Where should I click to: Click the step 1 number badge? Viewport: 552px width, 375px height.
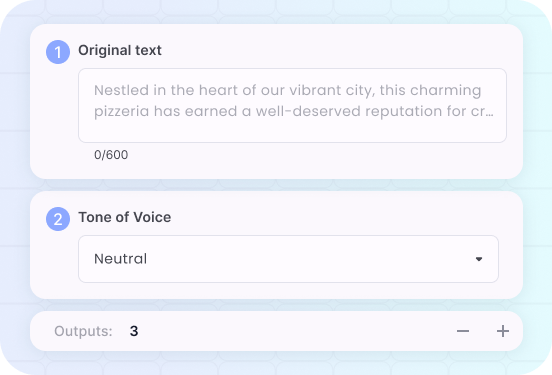[58, 52]
